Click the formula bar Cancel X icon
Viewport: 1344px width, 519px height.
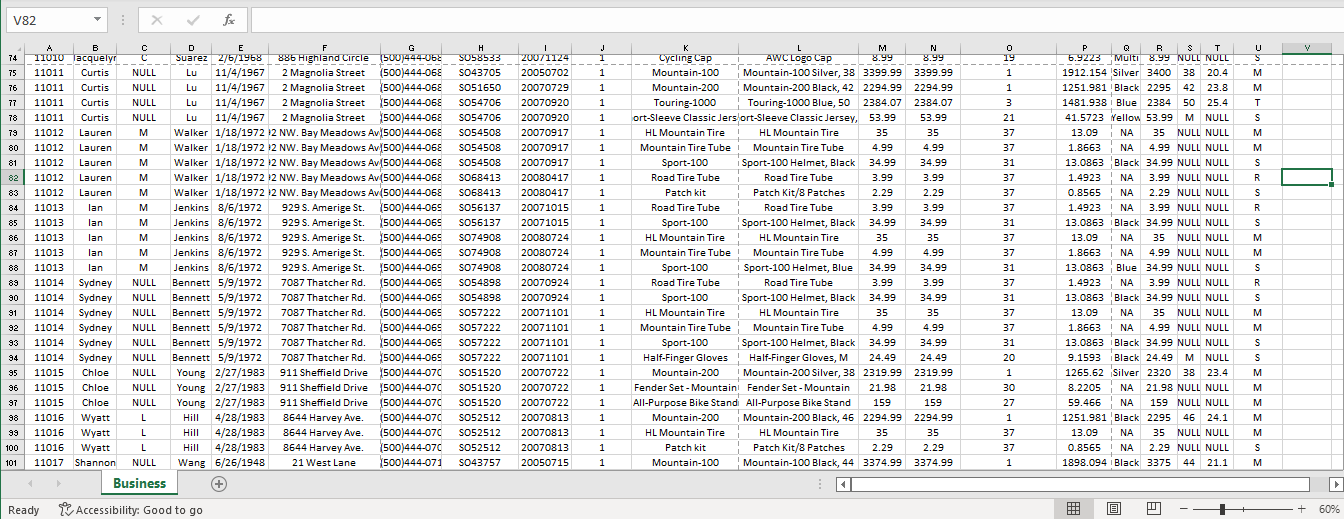[x=157, y=20]
